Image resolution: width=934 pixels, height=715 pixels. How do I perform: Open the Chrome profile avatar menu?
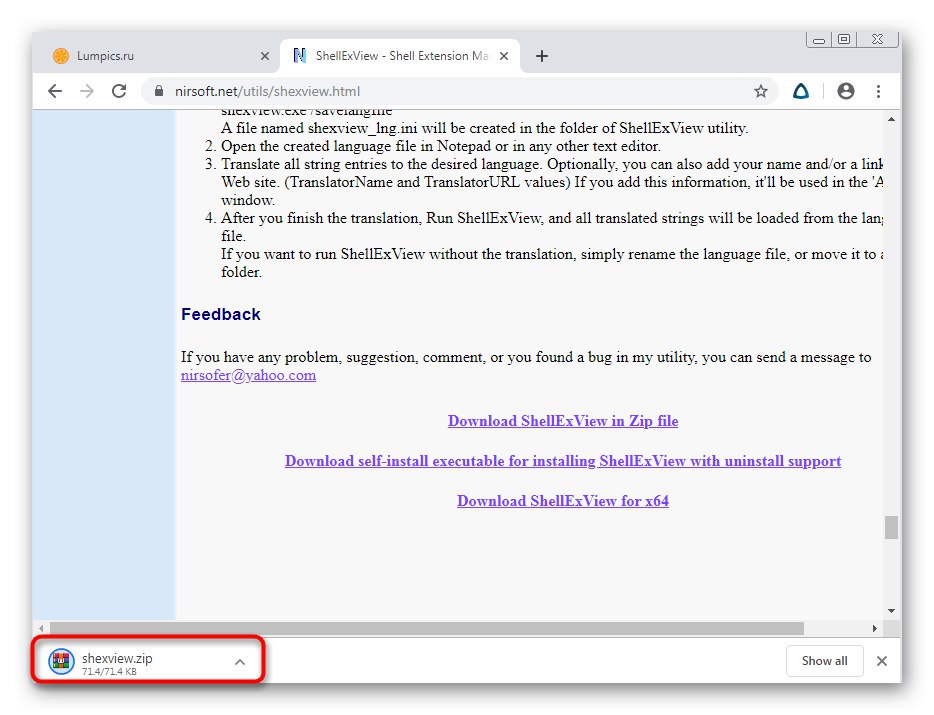(x=846, y=91)
